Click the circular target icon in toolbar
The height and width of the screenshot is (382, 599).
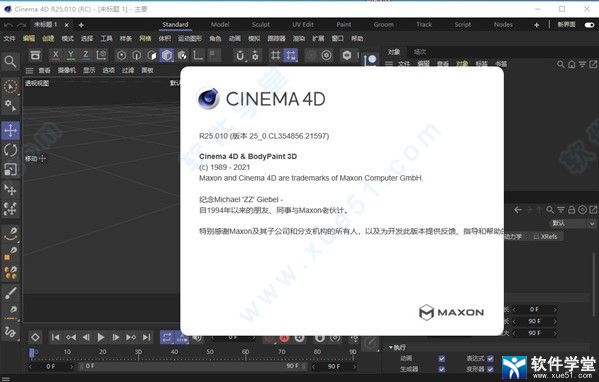click(326, 55)
